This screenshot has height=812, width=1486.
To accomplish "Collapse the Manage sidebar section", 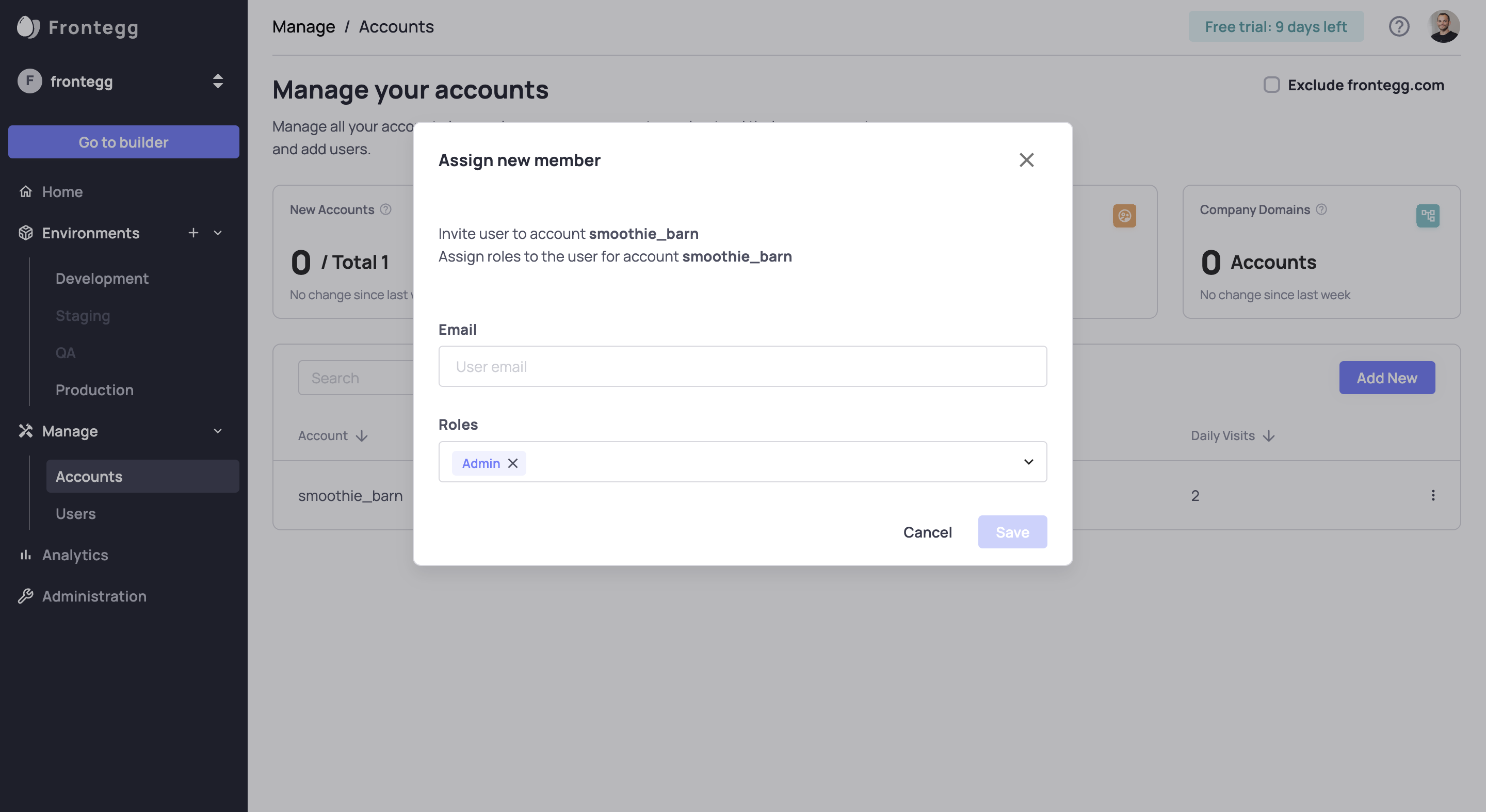I will tap(217, 431).
